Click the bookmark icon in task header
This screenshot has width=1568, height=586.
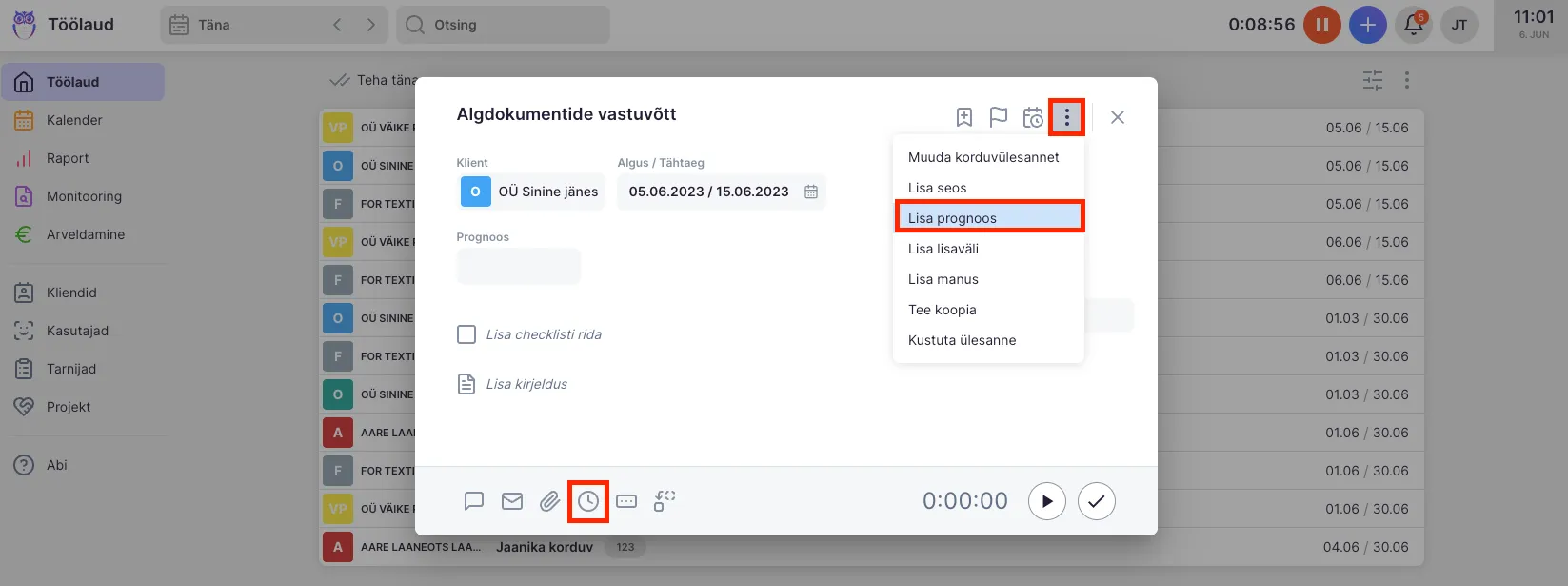(964, 117)
